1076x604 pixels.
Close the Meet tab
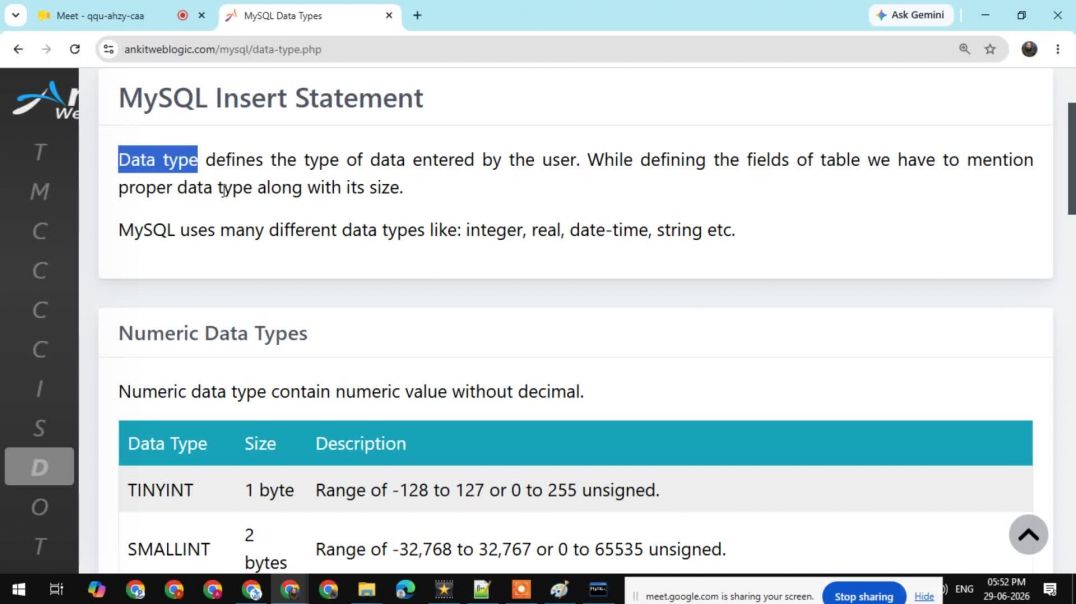[201, 15]
